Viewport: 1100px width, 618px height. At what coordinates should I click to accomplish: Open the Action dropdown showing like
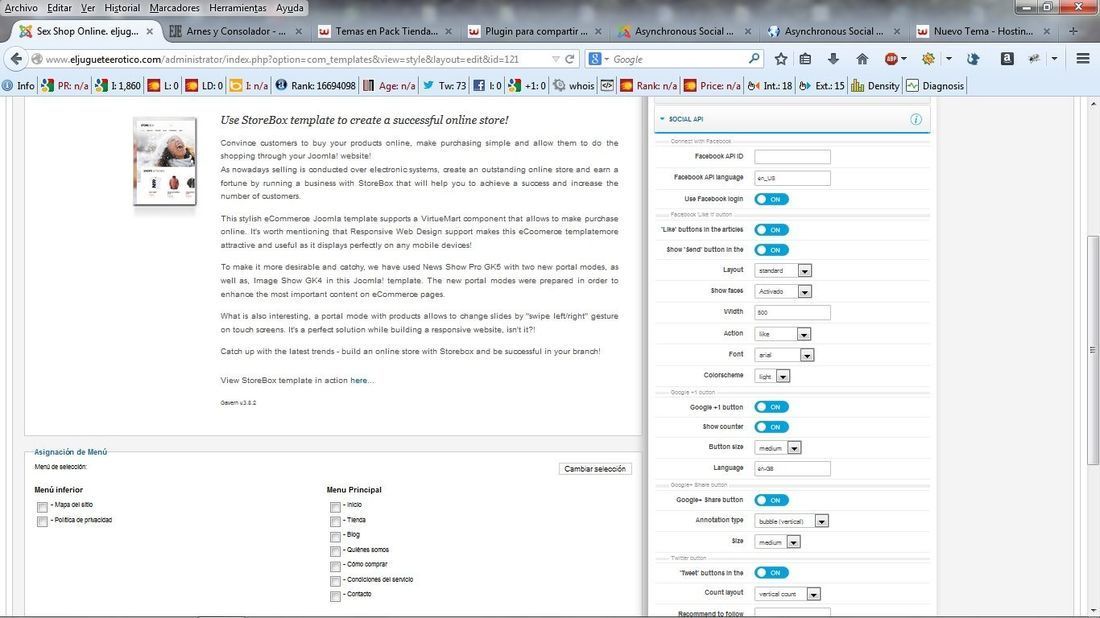(x=783, y=334)
